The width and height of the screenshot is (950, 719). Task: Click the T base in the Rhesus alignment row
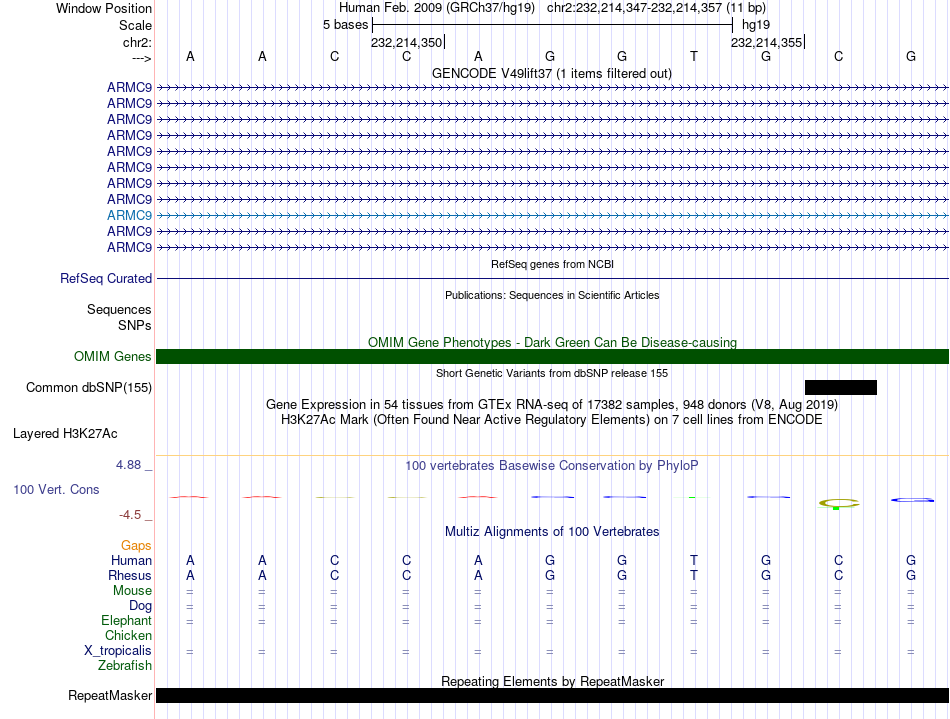(694, 575)
